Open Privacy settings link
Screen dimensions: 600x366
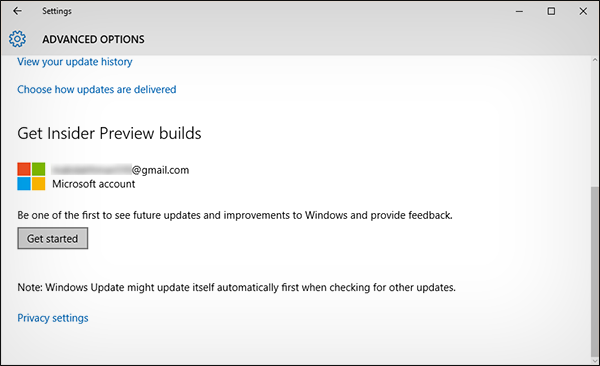53,318
